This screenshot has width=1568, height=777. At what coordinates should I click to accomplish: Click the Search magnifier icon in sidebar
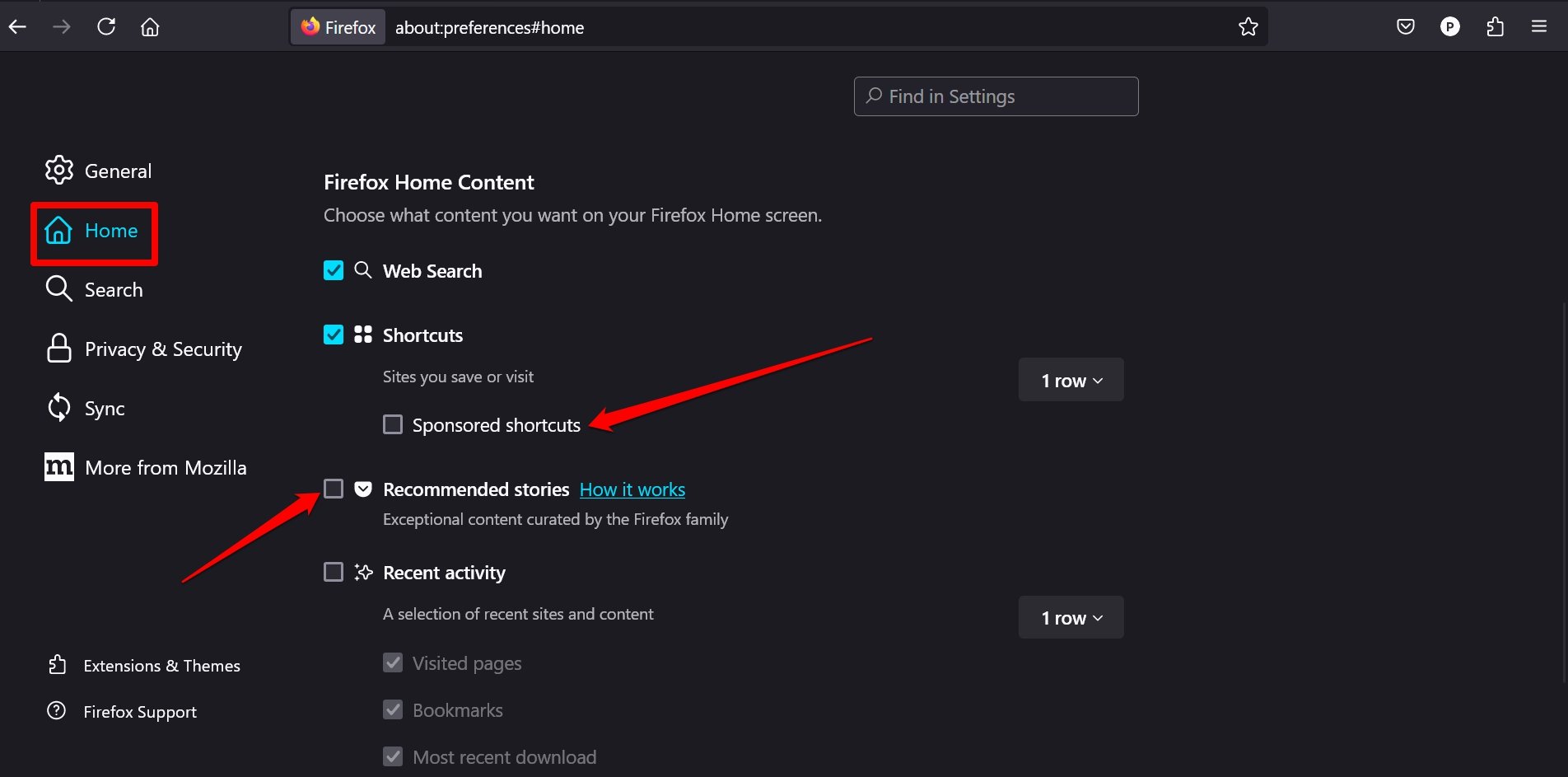pos(59,289)
